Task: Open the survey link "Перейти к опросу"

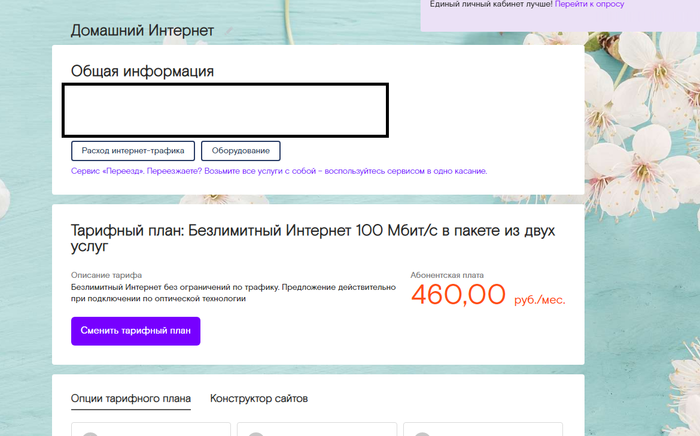Action: pos(589,5)
